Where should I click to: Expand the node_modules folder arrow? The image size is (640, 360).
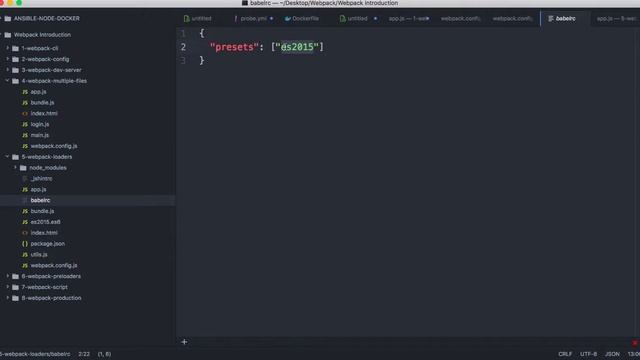(x=15, y=168)
